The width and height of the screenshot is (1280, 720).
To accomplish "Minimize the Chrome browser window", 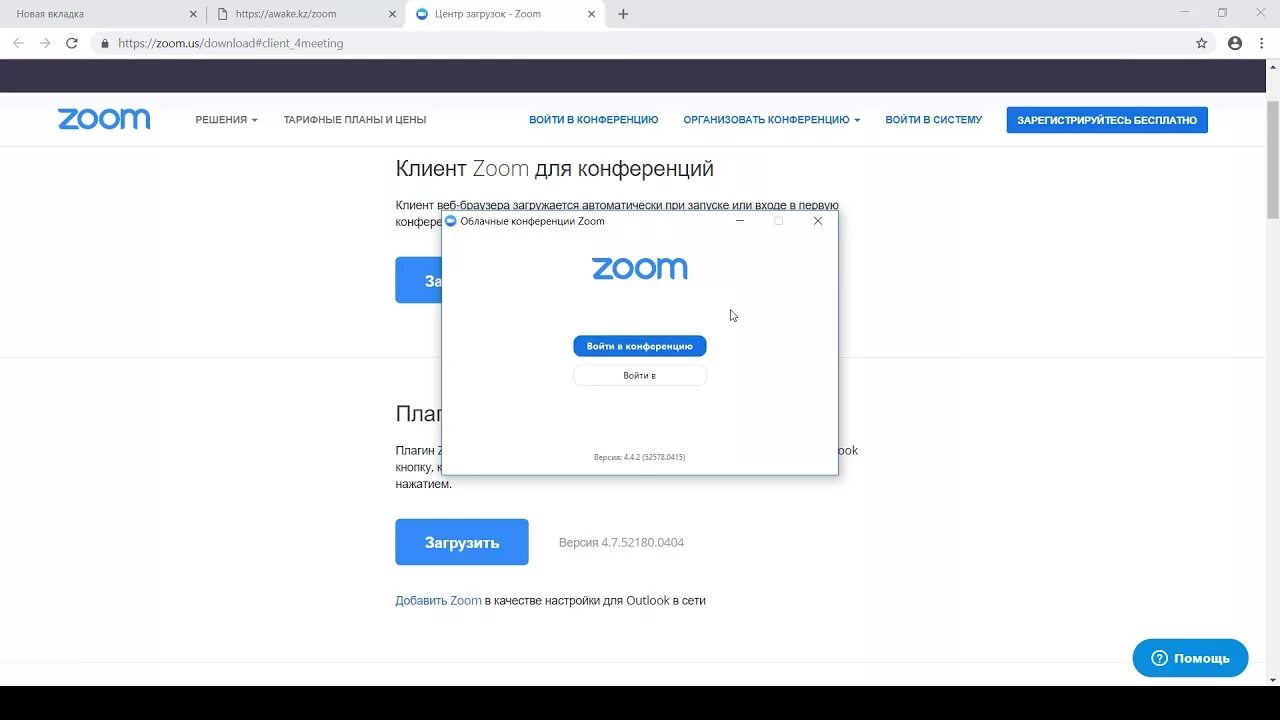I will (1185, 13).
